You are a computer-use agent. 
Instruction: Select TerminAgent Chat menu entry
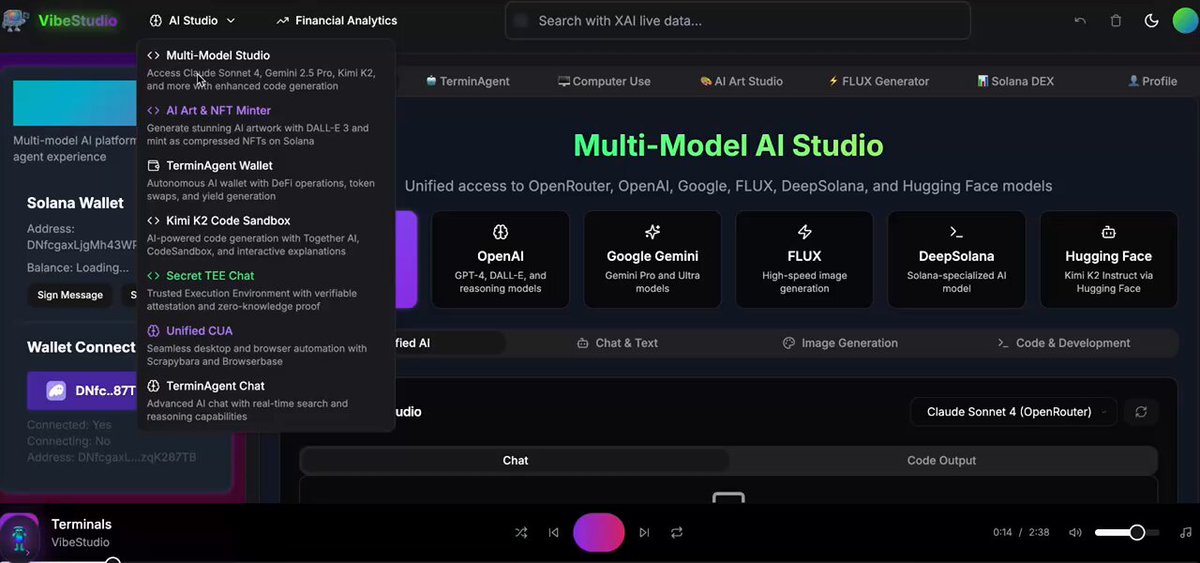tap(265, 400)
